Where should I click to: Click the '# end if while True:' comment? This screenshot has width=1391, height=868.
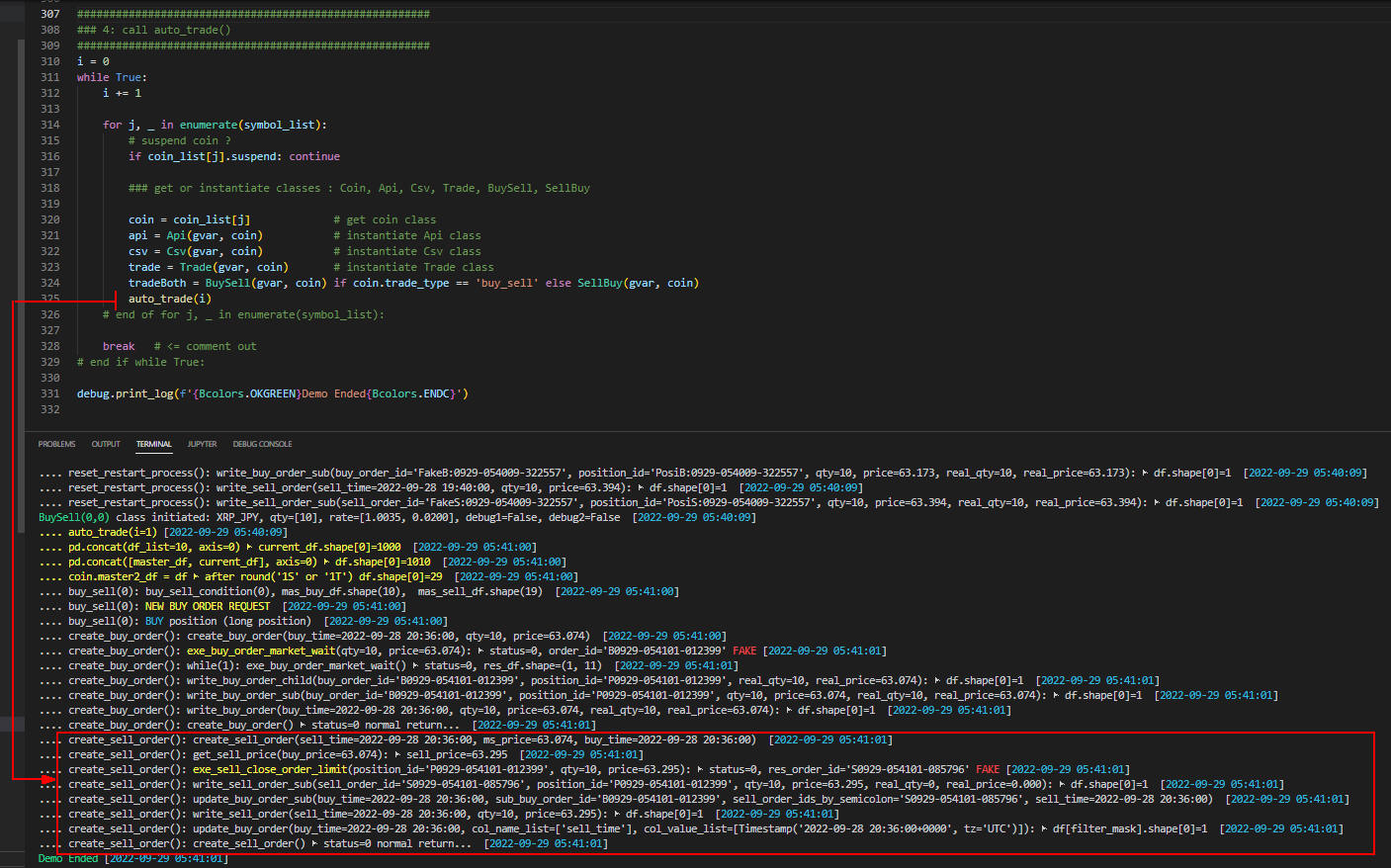click(140, 362)
